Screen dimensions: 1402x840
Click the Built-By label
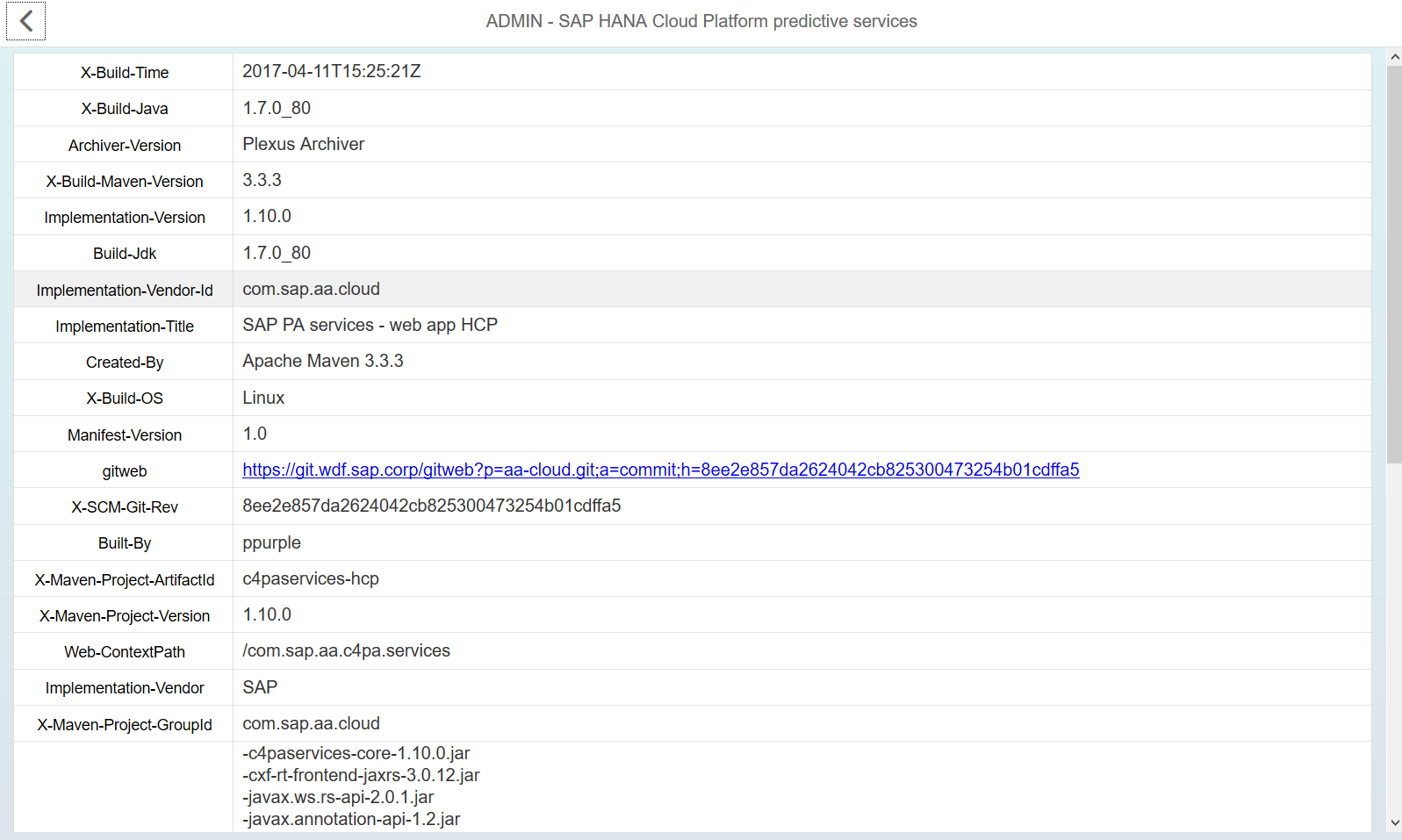click(125, 543)
